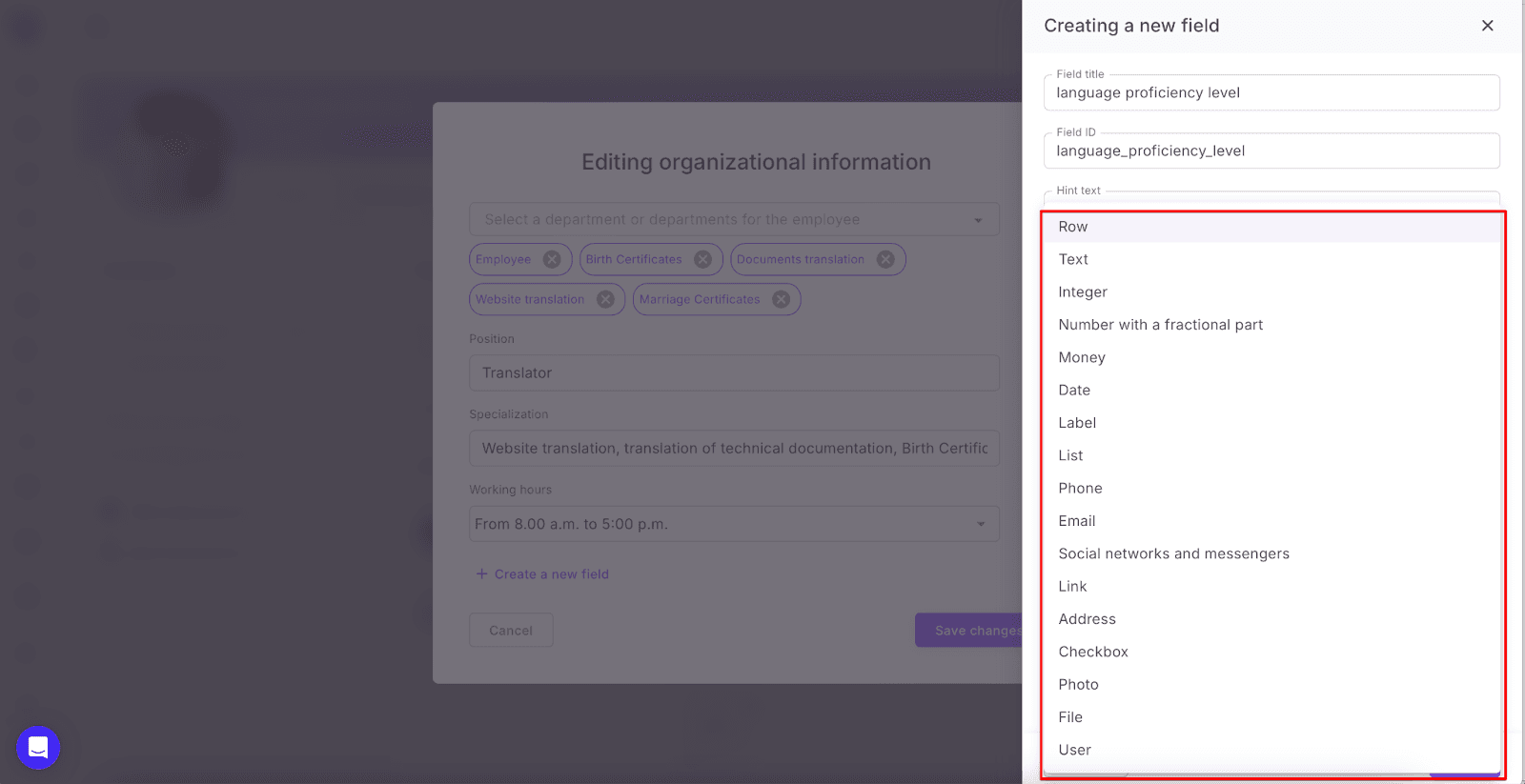Select Number with a fractional part
This screenshot has width=1525, height=784.
[x=1159, y=325]
